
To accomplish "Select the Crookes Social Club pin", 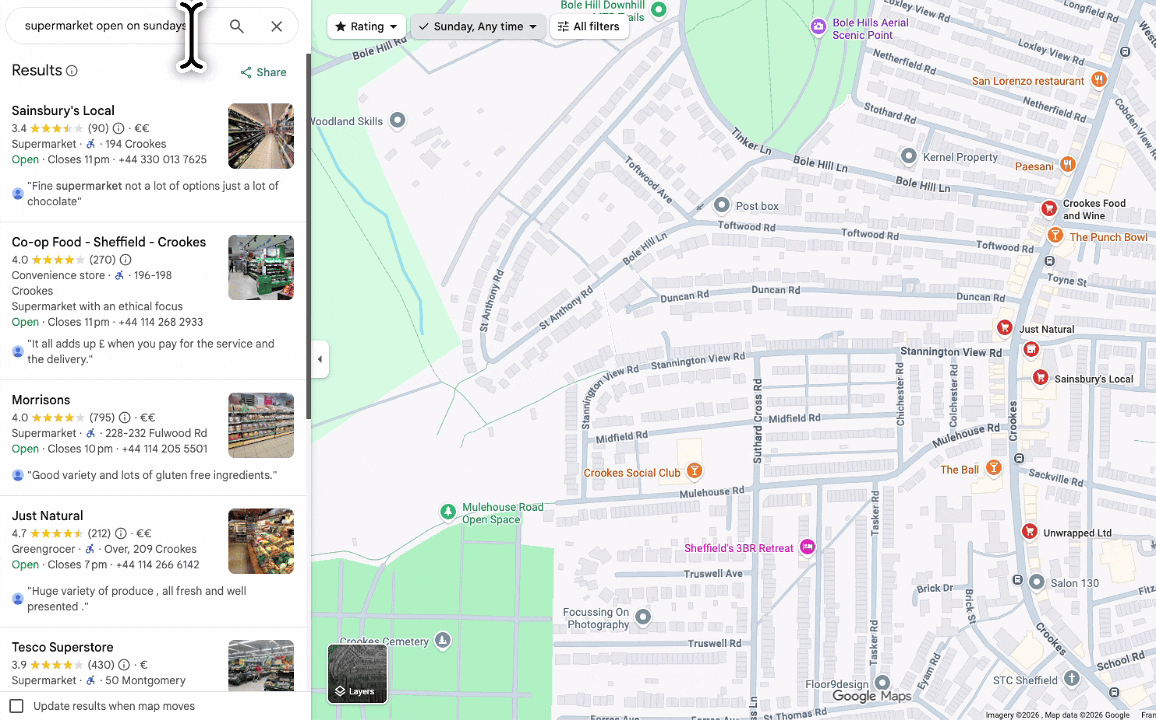I will (x=694, y=470).
